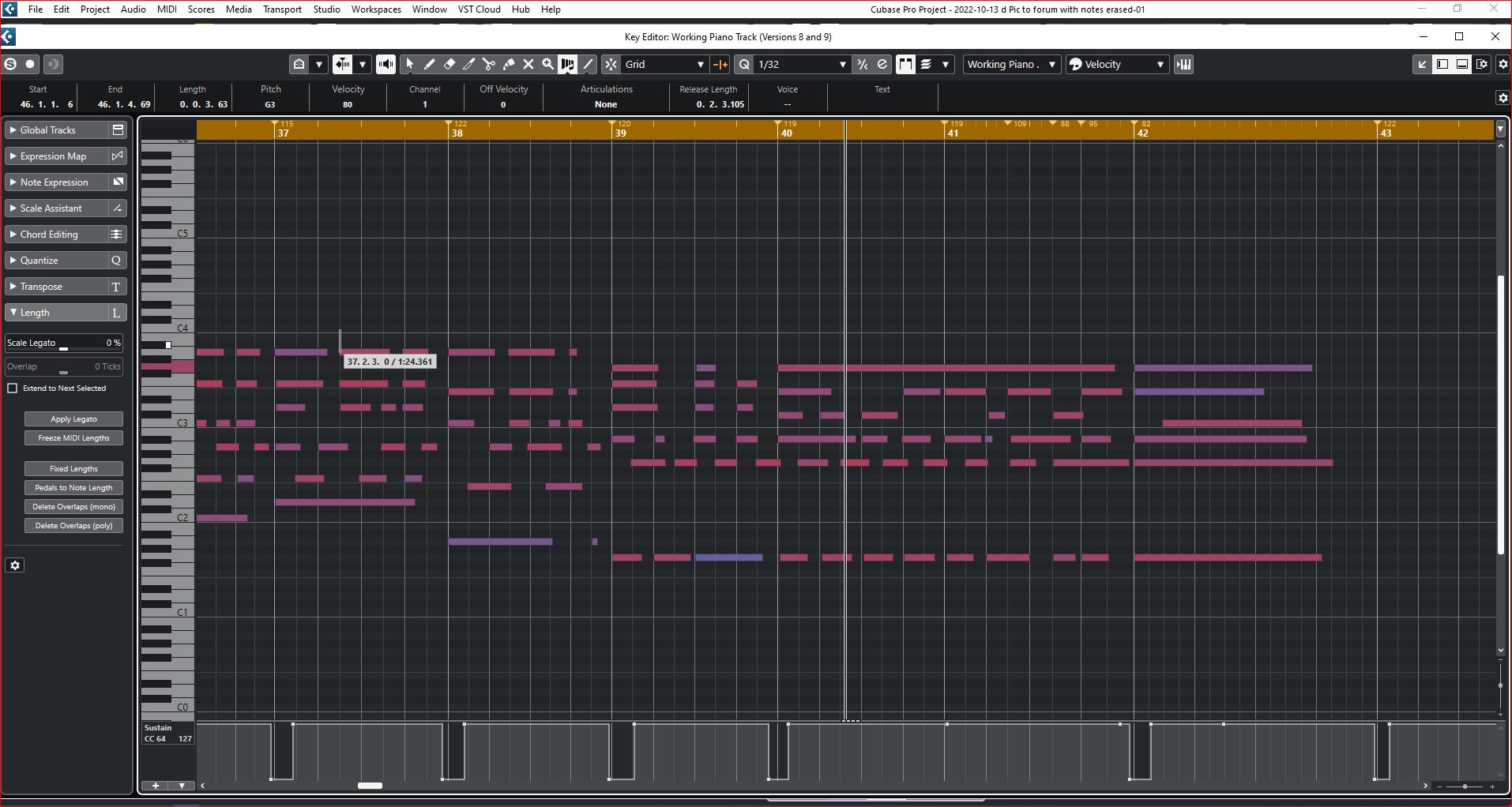This screenshot has height=807, width=1512.
Task: Open the Snap Type Grid dropdown
Action: 665,64
